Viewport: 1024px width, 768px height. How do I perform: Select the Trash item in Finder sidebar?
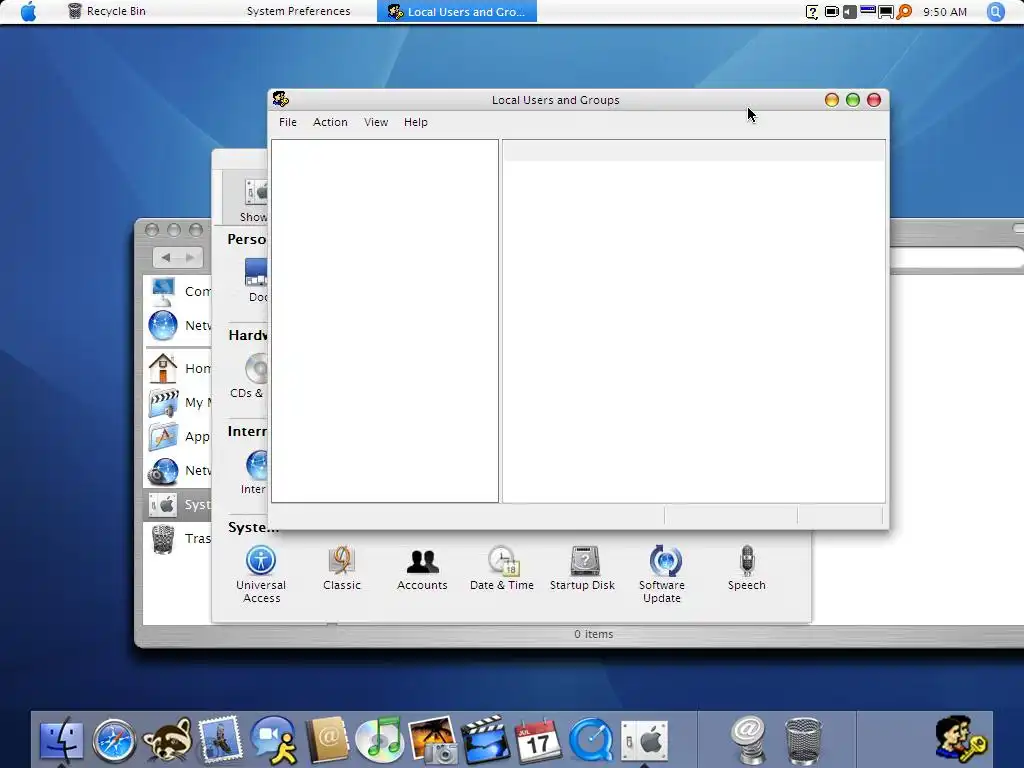pyautogui.click(x=178, y=539)
